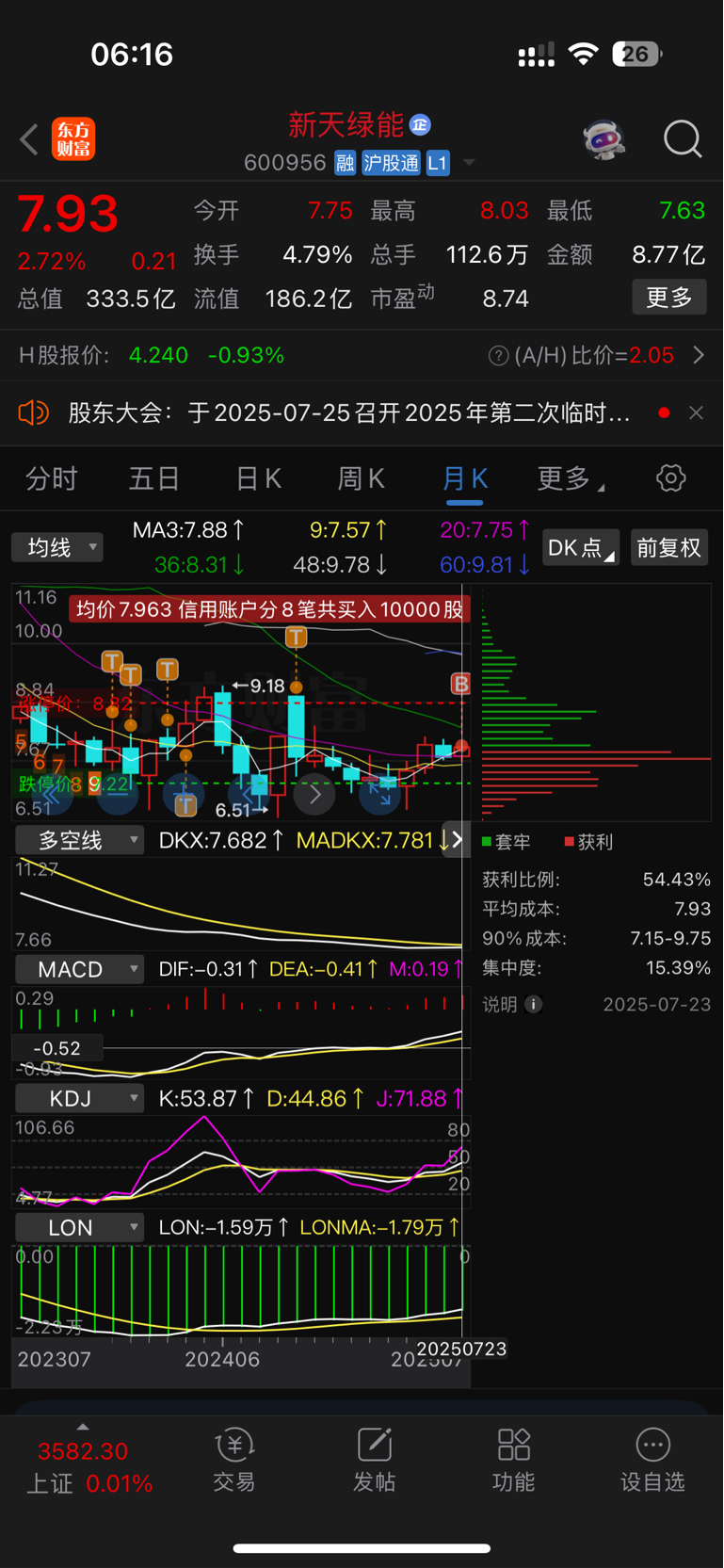Switch to the 周K tab
Screen dimensions: 724x1568
[x=361, y=478]
